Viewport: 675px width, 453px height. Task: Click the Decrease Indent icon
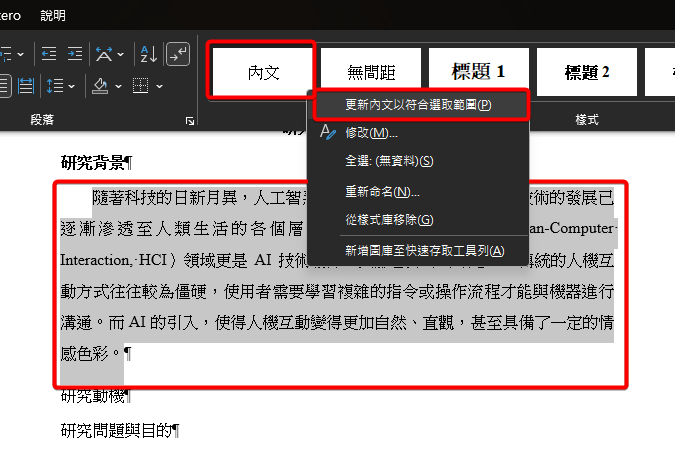(47, 54)
